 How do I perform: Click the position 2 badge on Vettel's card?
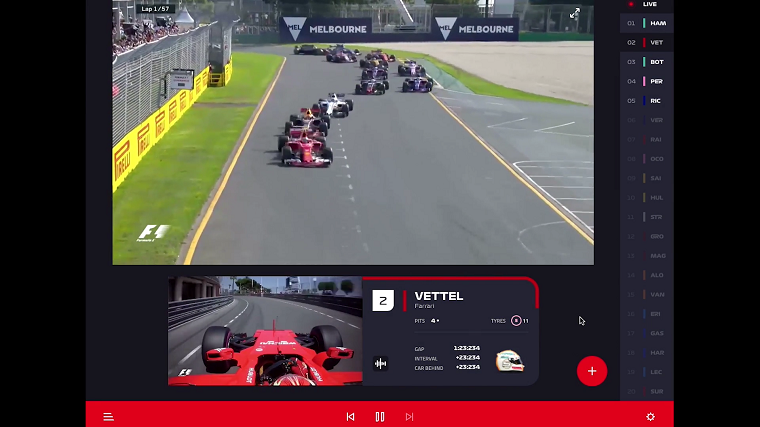383,300
